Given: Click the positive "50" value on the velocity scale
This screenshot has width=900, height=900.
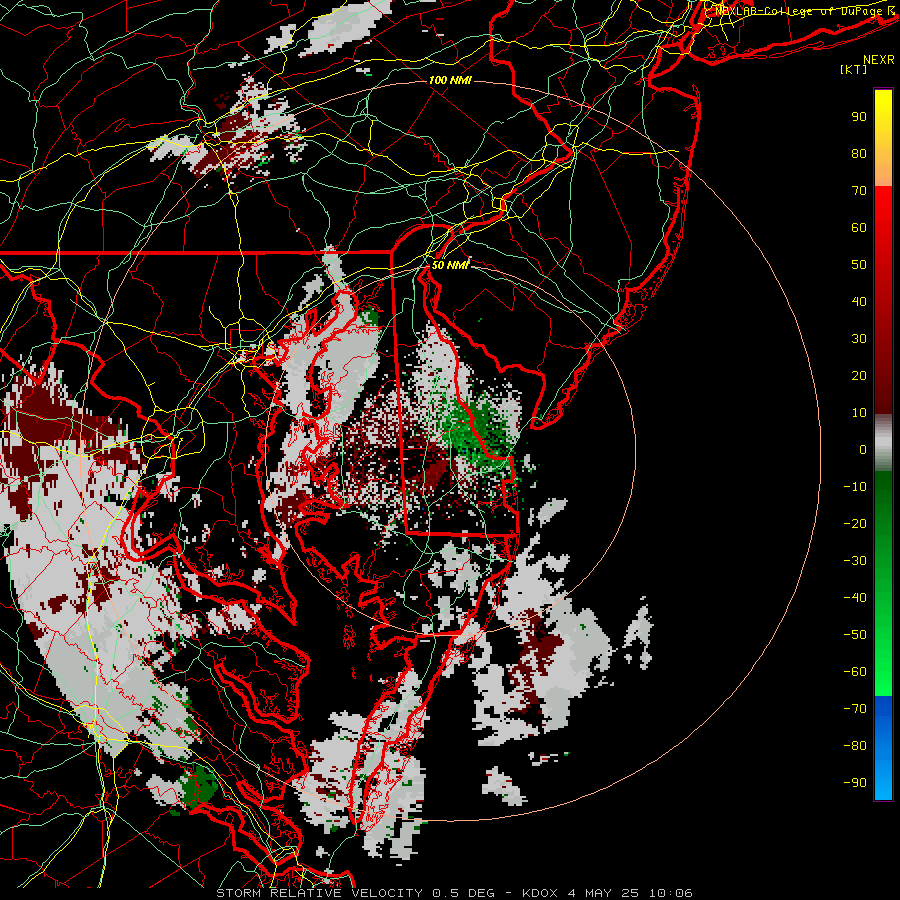Looking at the screenshot, I should 859,265.
